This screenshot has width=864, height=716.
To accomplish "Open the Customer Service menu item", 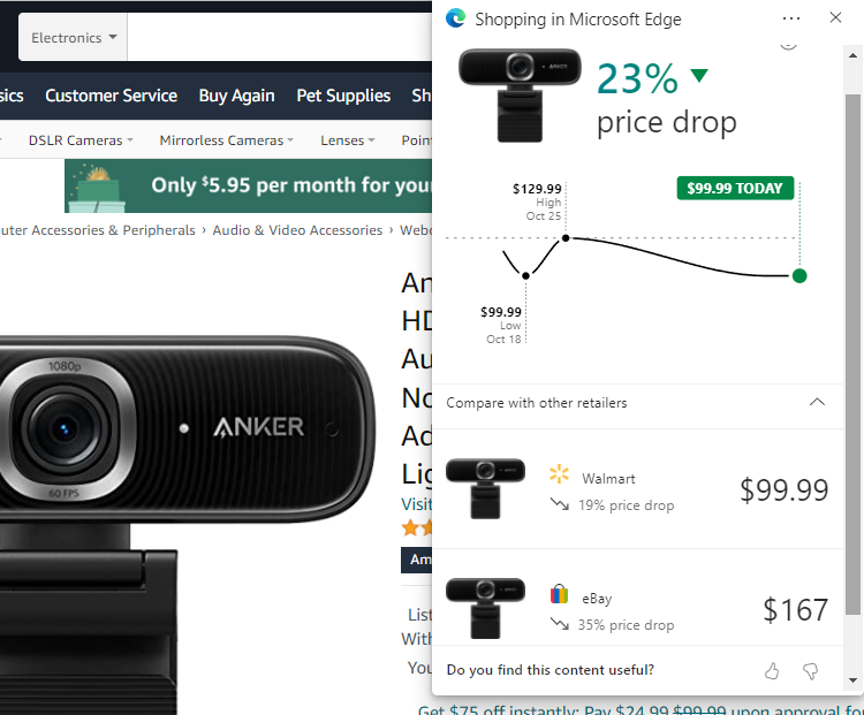I will point(111,95).
